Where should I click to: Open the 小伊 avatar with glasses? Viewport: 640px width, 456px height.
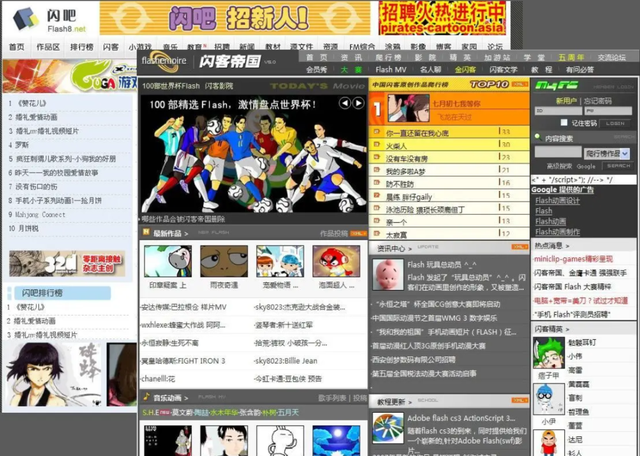click(549, 400)
